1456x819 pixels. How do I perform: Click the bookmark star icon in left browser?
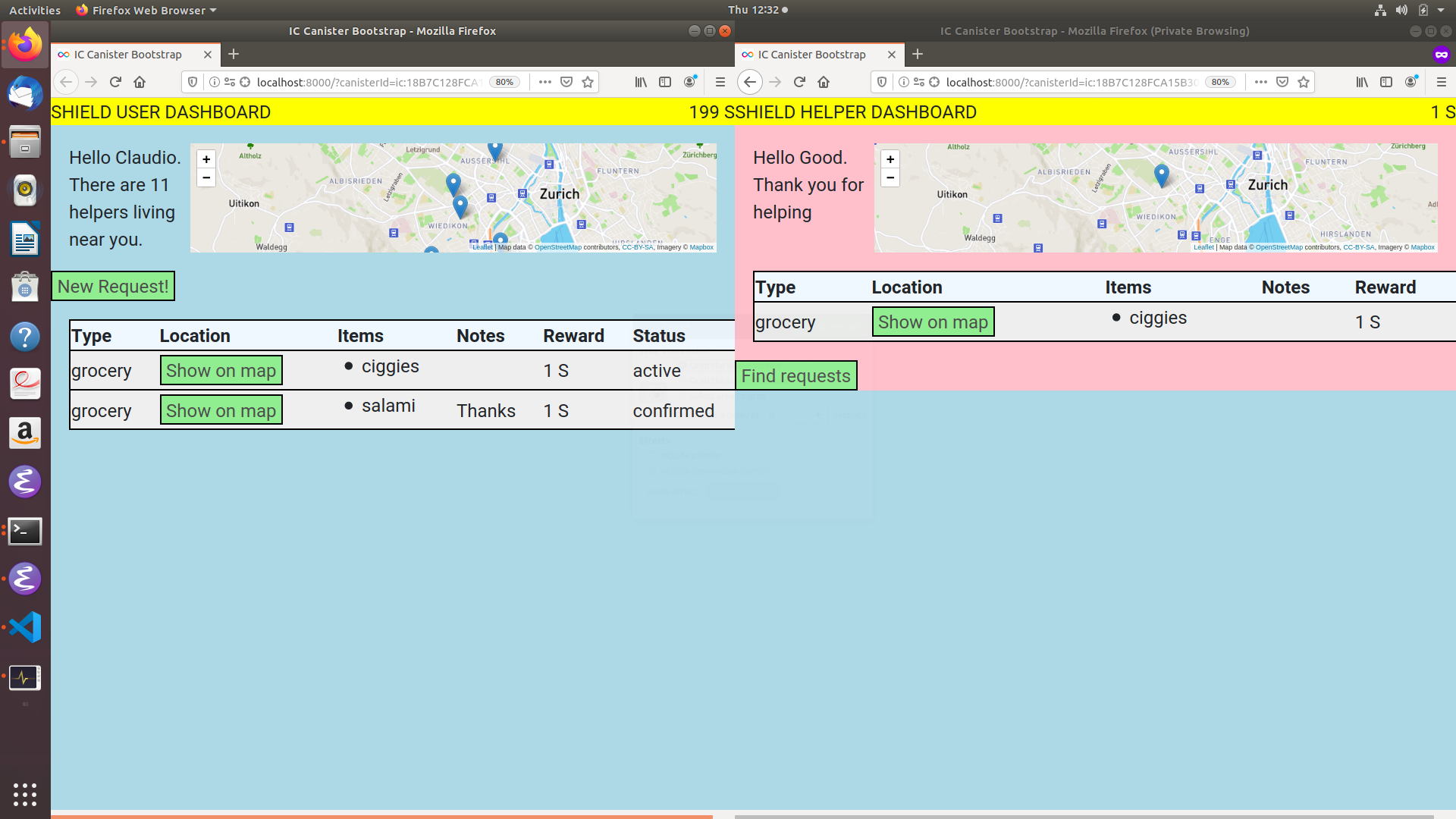click(588, 82)
